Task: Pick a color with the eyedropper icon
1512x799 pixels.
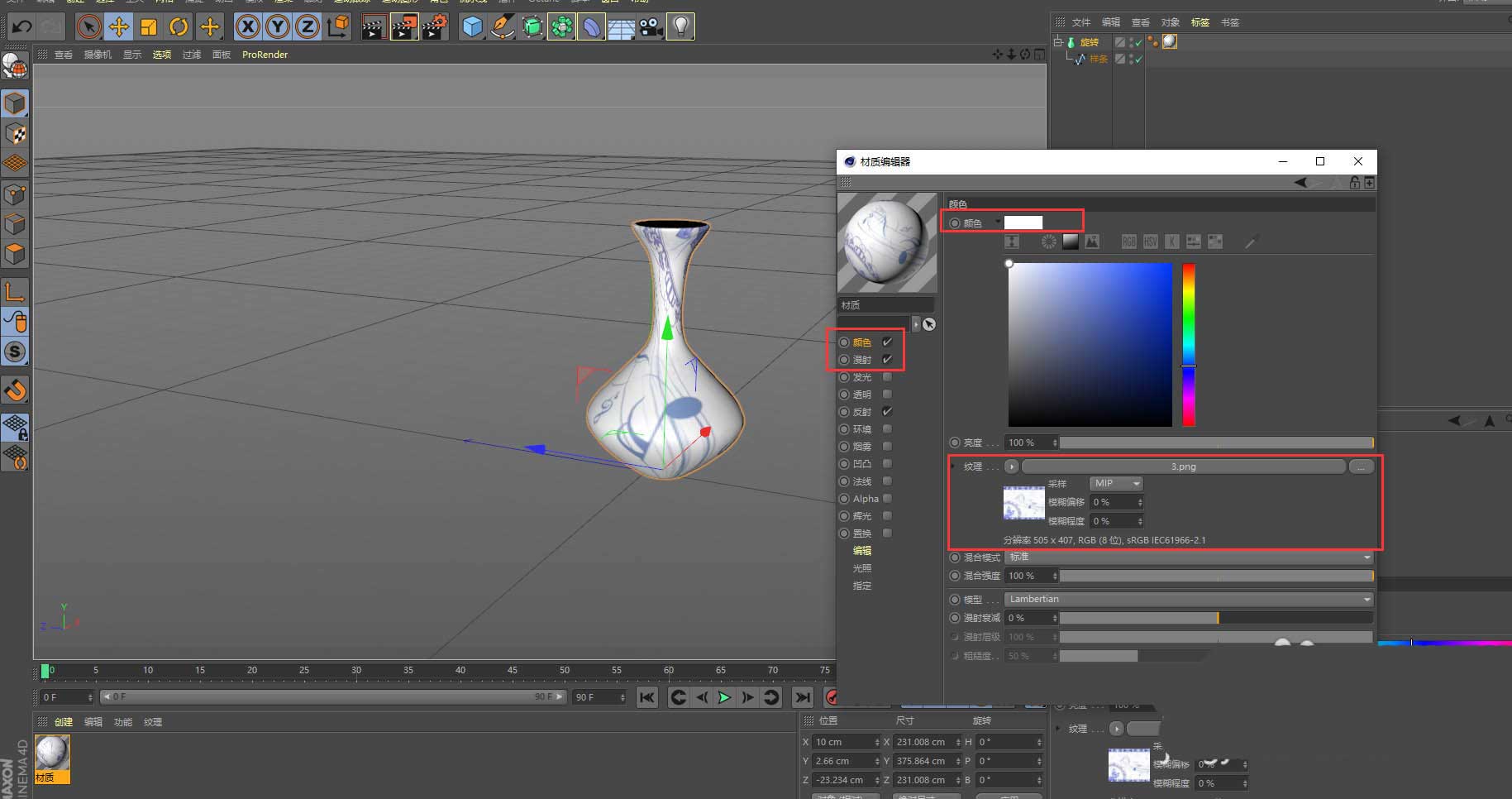Action: coord(1252,242)
